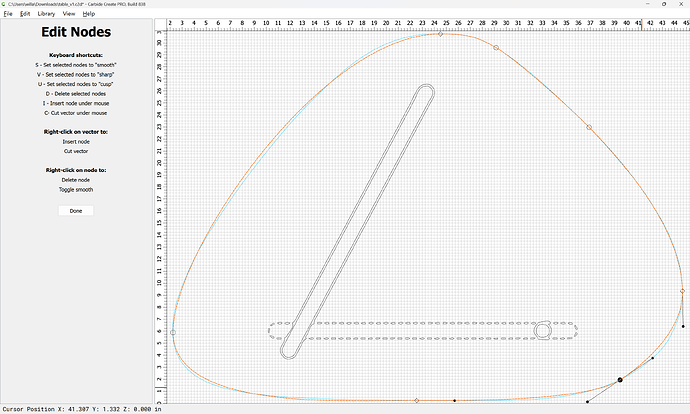Click the black control handle below the right node
Viewport: 690px width, 414px height.
(683, 326)
